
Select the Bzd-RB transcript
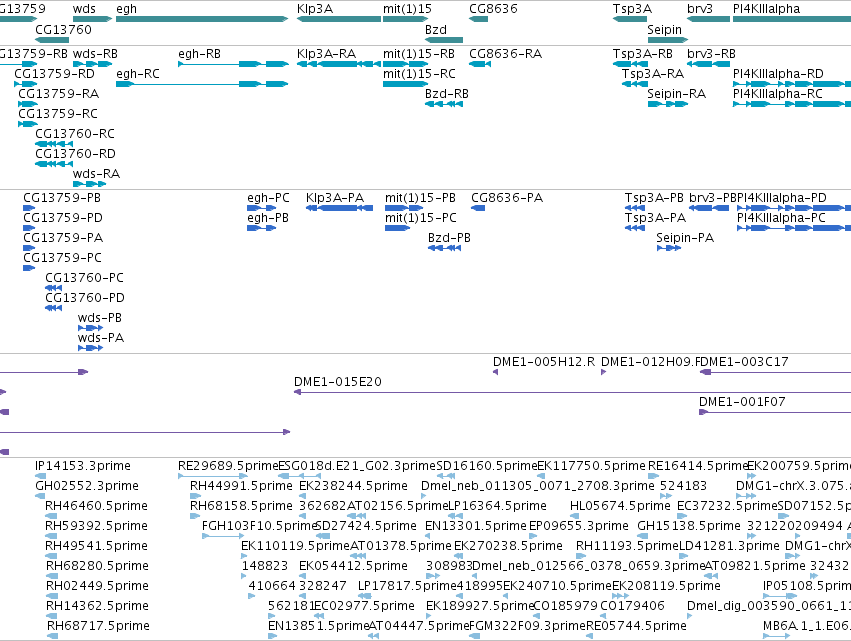444,104
